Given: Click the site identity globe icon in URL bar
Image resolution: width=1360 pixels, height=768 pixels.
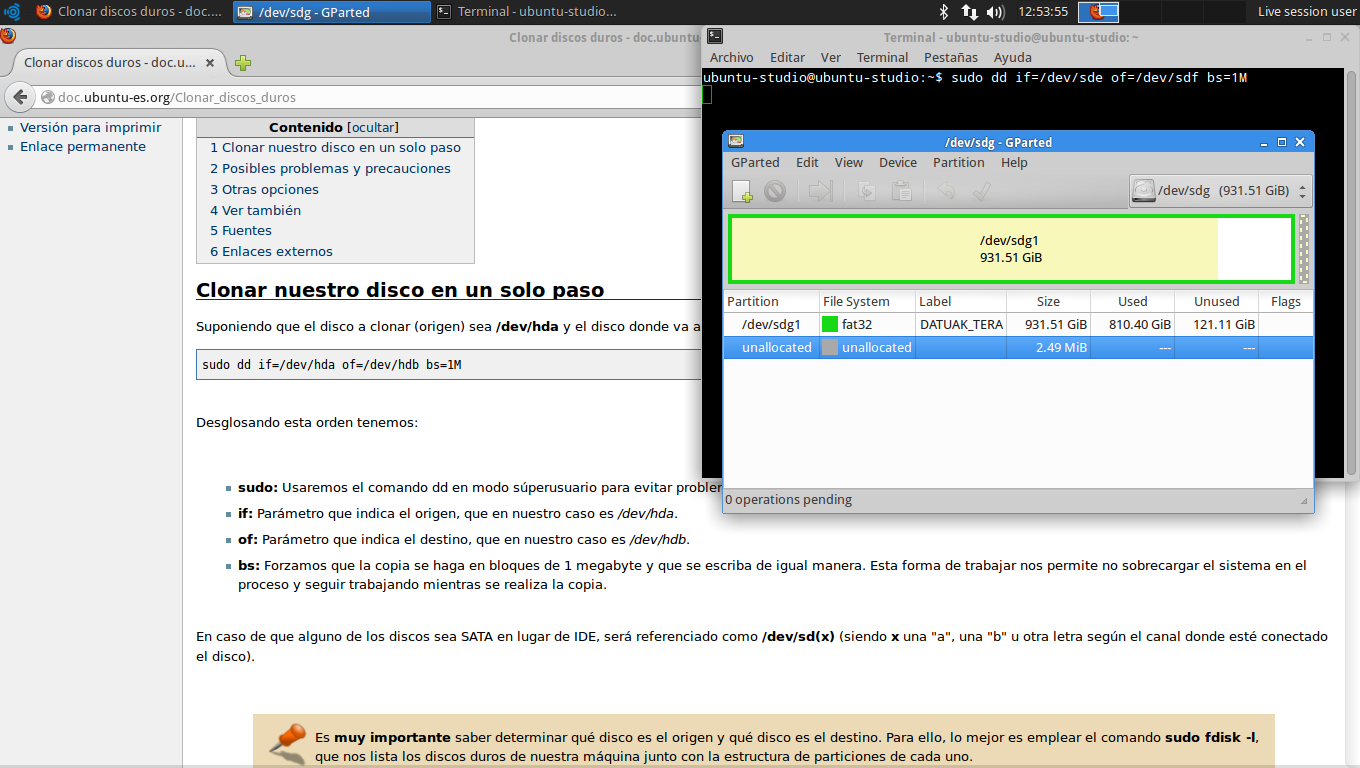Looking at the screenshot, I should click(x=47, y=97).
